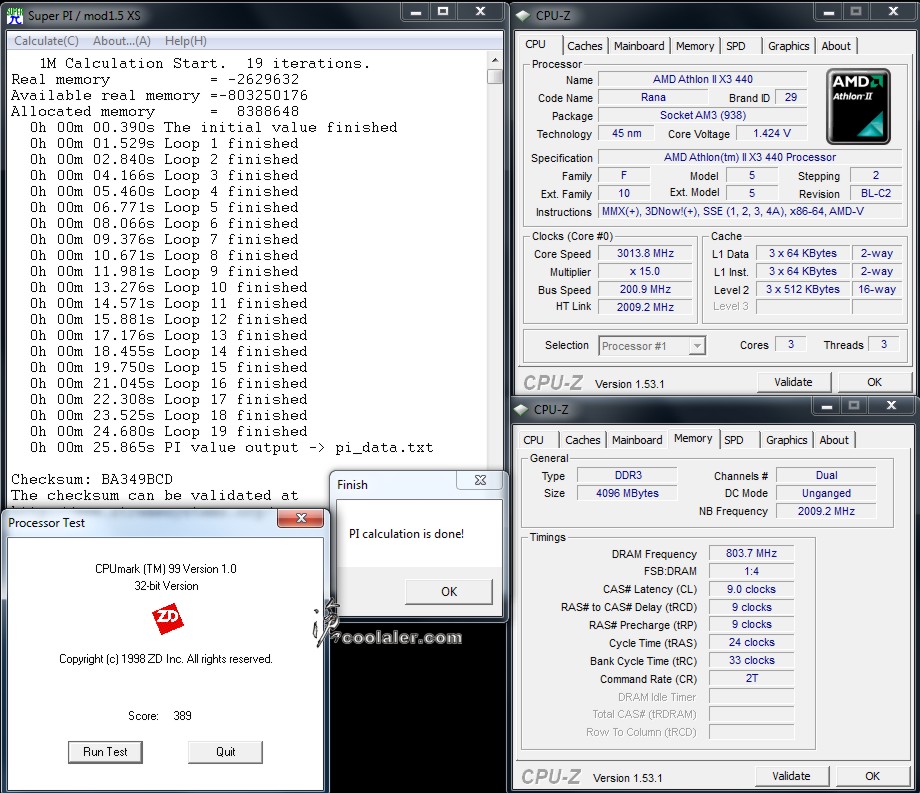
Task: Select Graphics tab in the Memory timings CPU-Z window
Action: pos(787,440)
